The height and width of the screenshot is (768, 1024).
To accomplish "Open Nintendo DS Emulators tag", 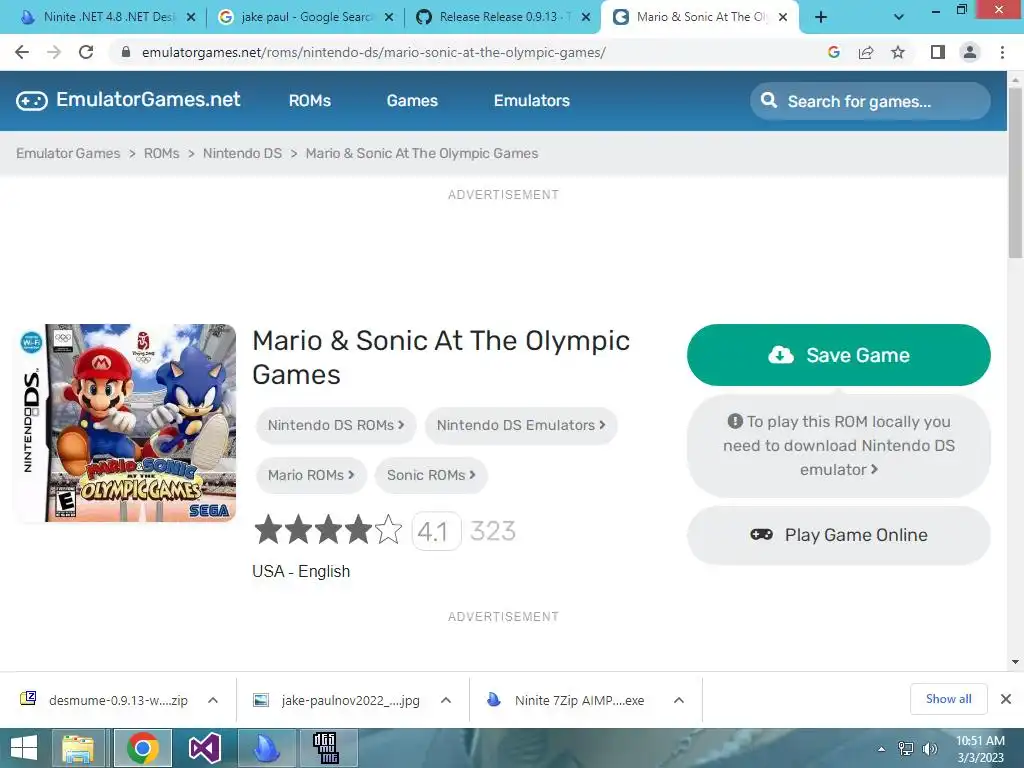I will pos(520,425).
